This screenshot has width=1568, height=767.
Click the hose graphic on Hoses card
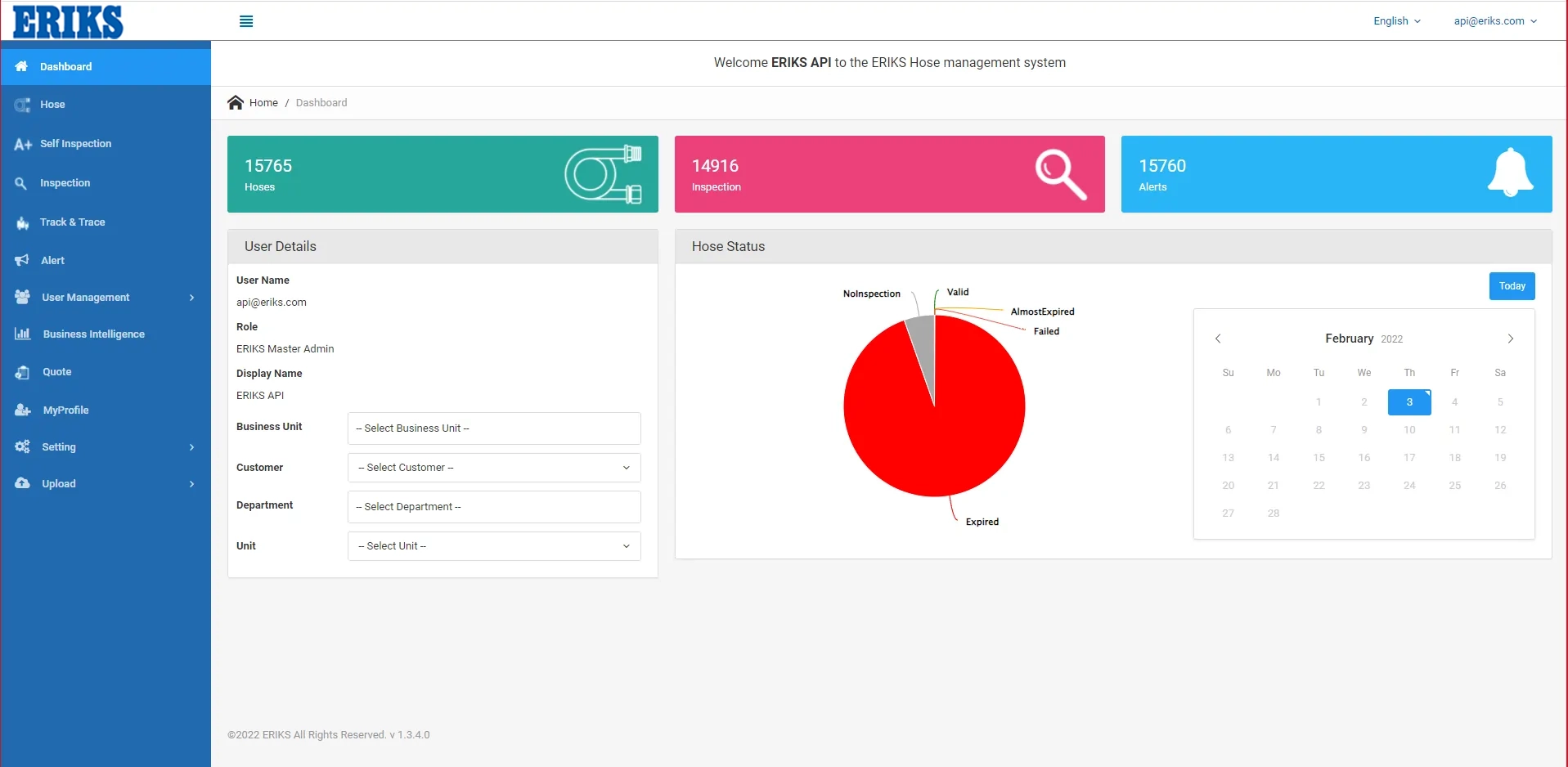click(x=604, y=174)
